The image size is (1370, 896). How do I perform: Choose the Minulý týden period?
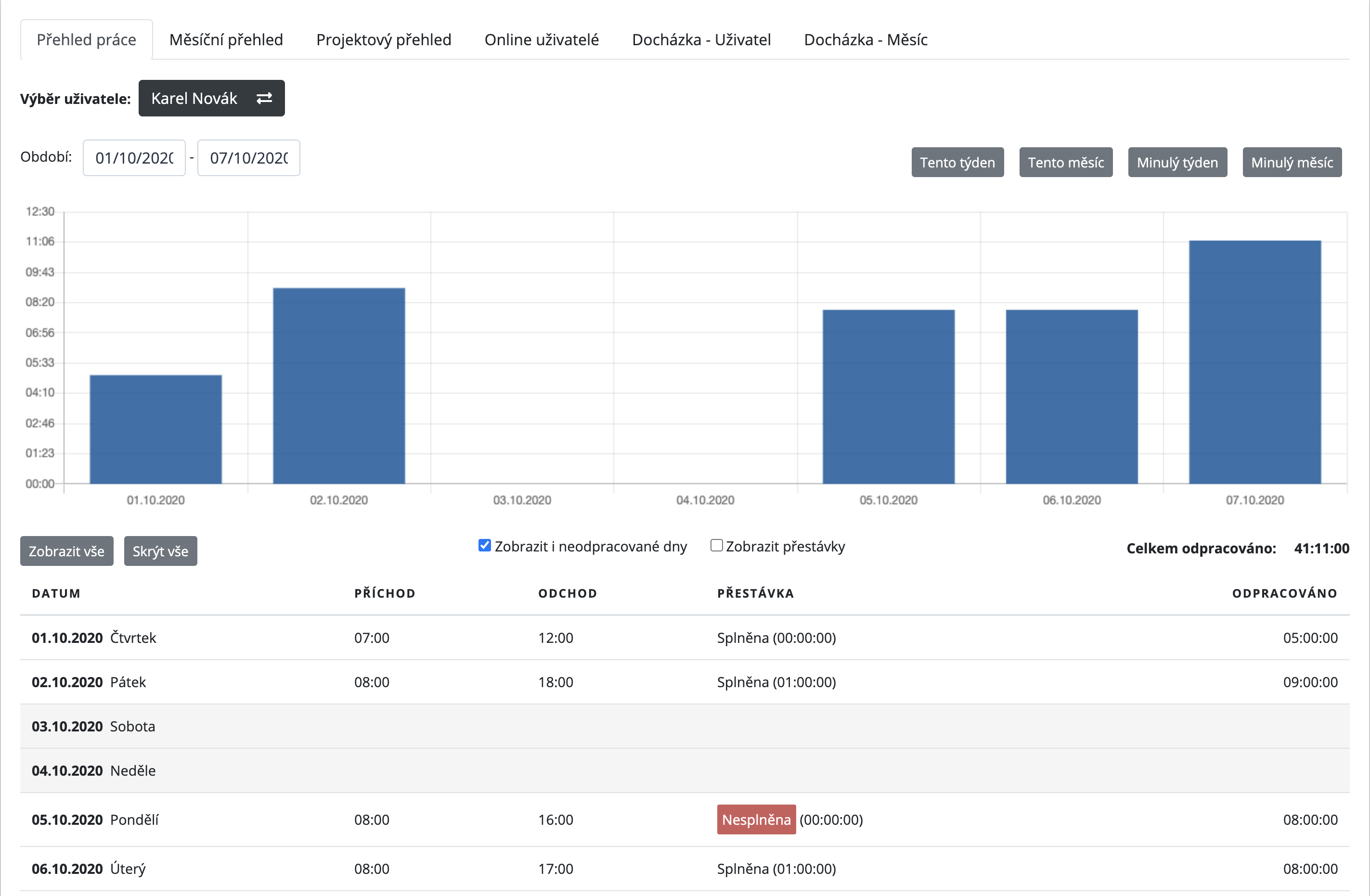pos(1177,163)
